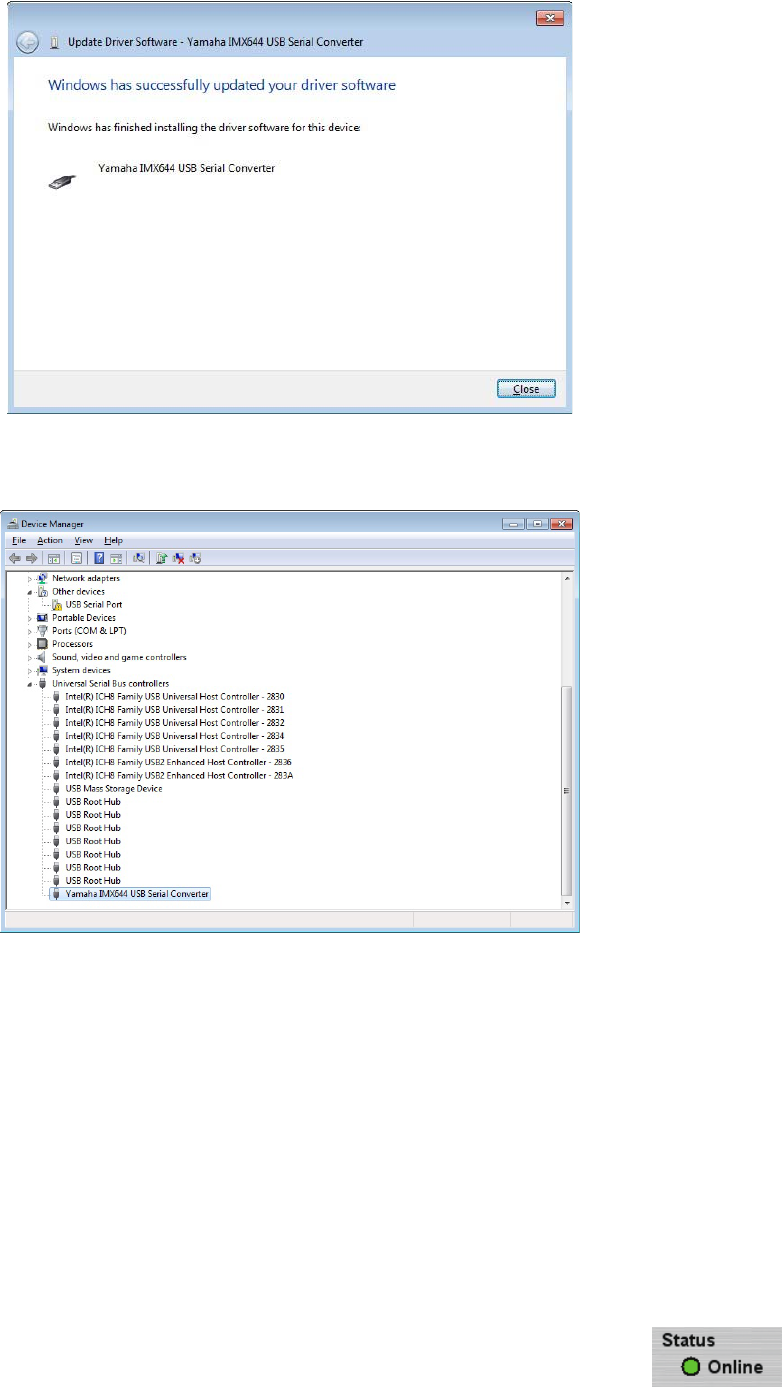Click Back arrow in Device Manager toolbar

tap(15, 558)
